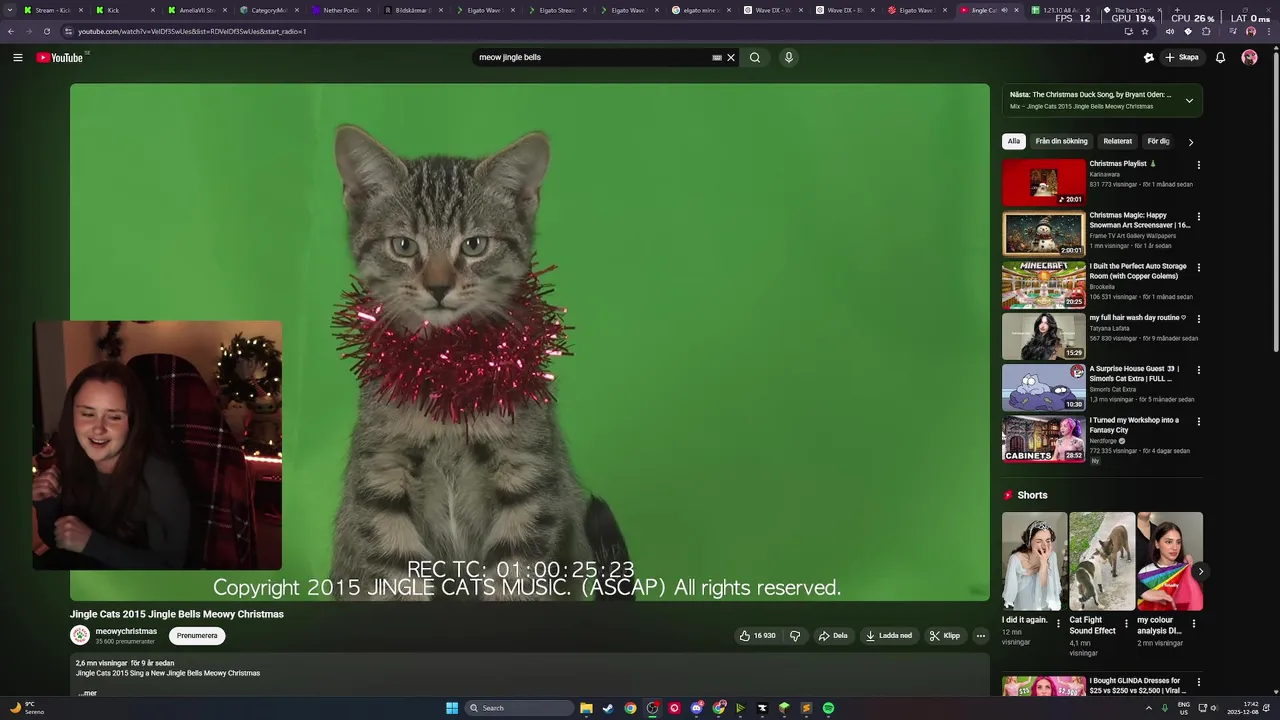Click the taskbar Search box
The image size is (1280, 720).
pos(520,708)
